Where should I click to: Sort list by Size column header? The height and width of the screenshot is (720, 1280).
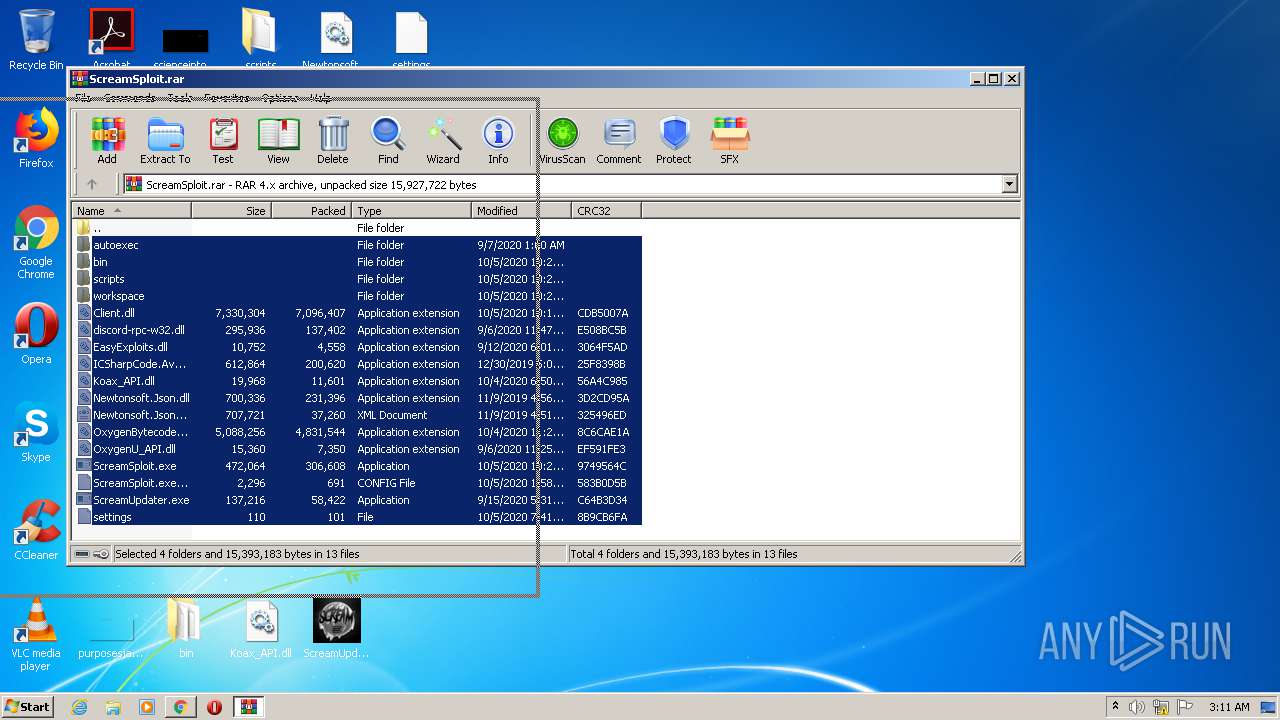(231, 211)
